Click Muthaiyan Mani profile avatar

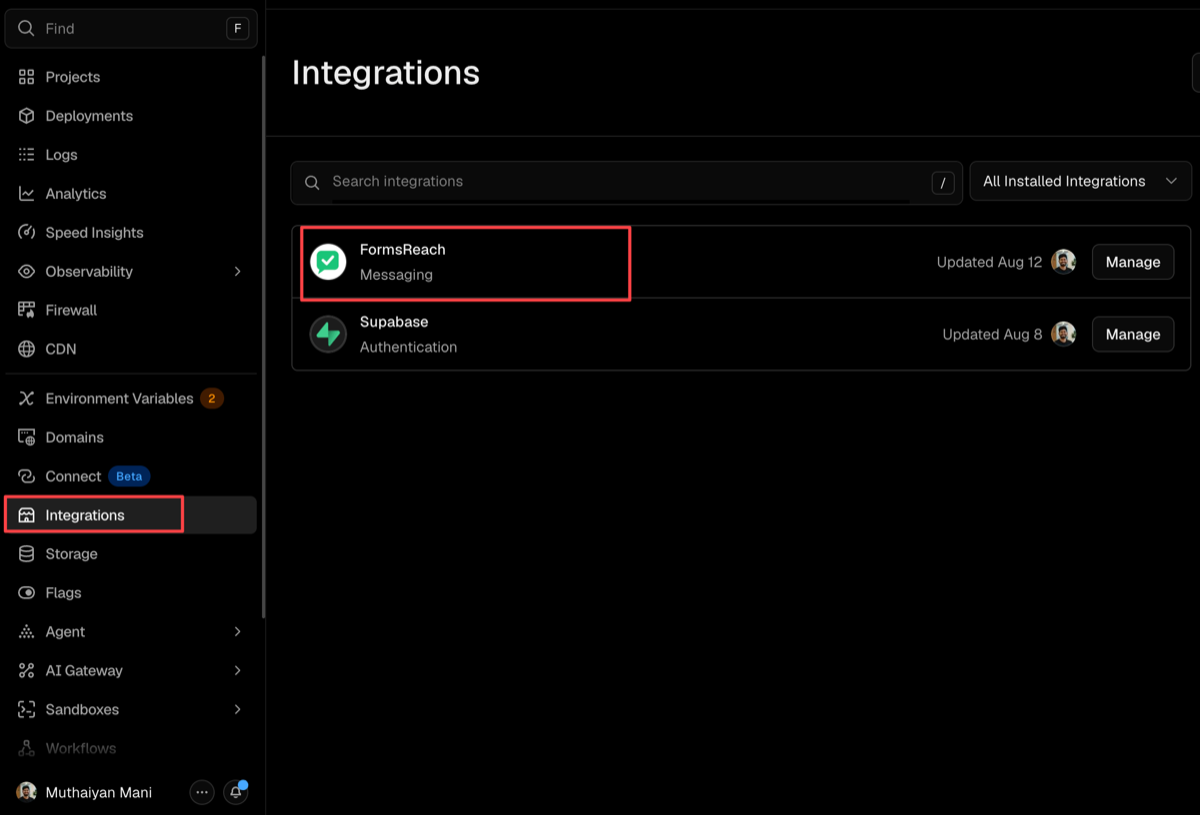point(26,792)
